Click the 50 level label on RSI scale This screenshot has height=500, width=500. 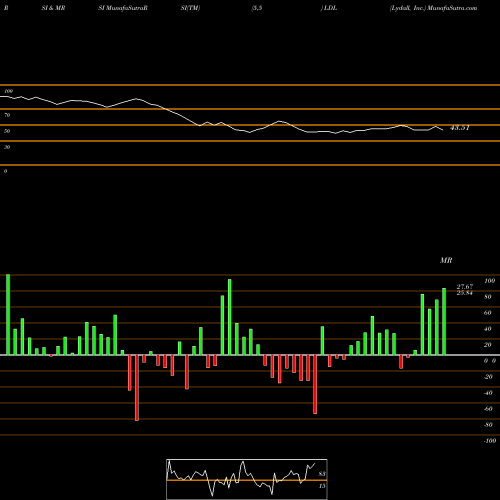tap(7, 131)
